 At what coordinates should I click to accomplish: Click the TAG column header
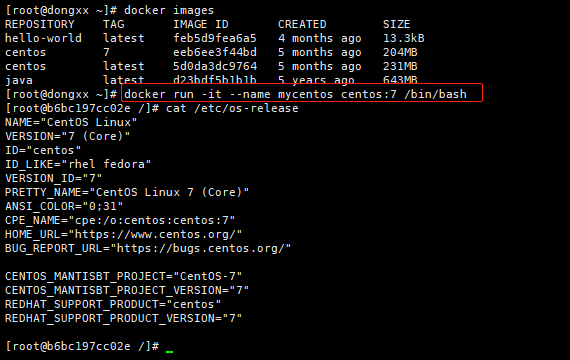point(113,24)
